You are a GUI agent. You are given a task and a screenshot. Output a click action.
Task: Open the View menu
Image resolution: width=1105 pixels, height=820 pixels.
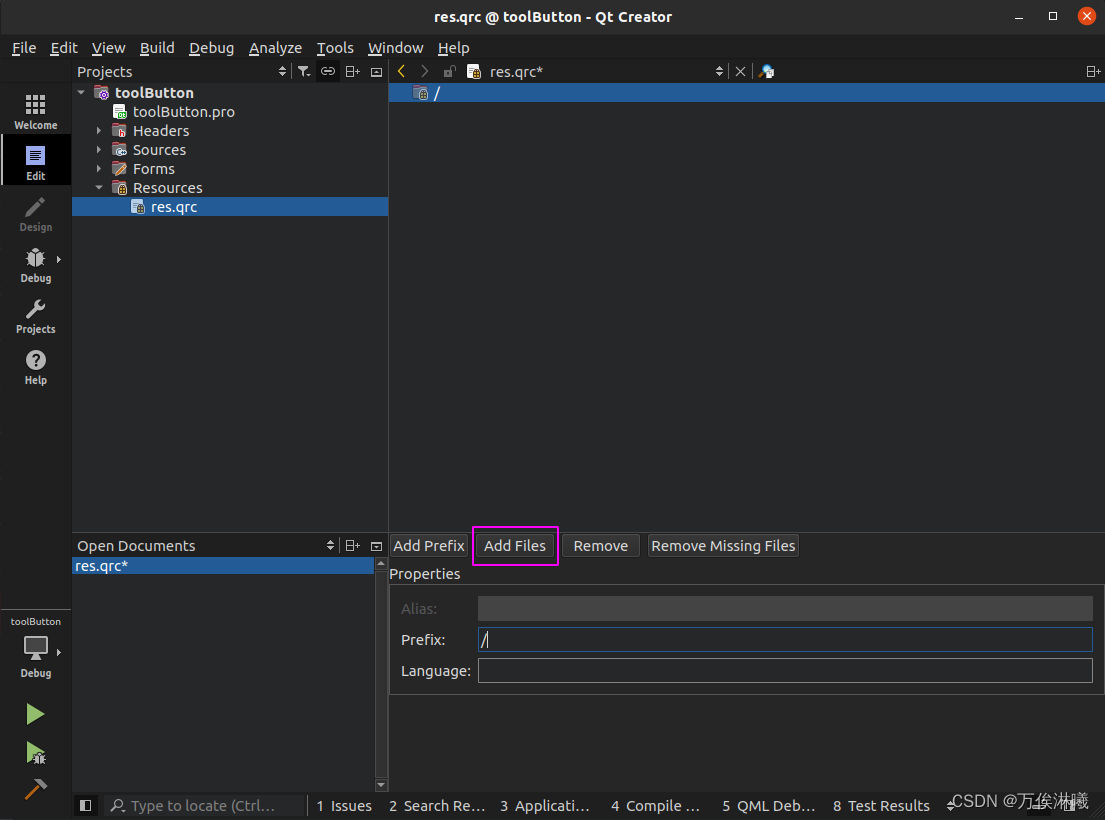[x=108, y=48]
